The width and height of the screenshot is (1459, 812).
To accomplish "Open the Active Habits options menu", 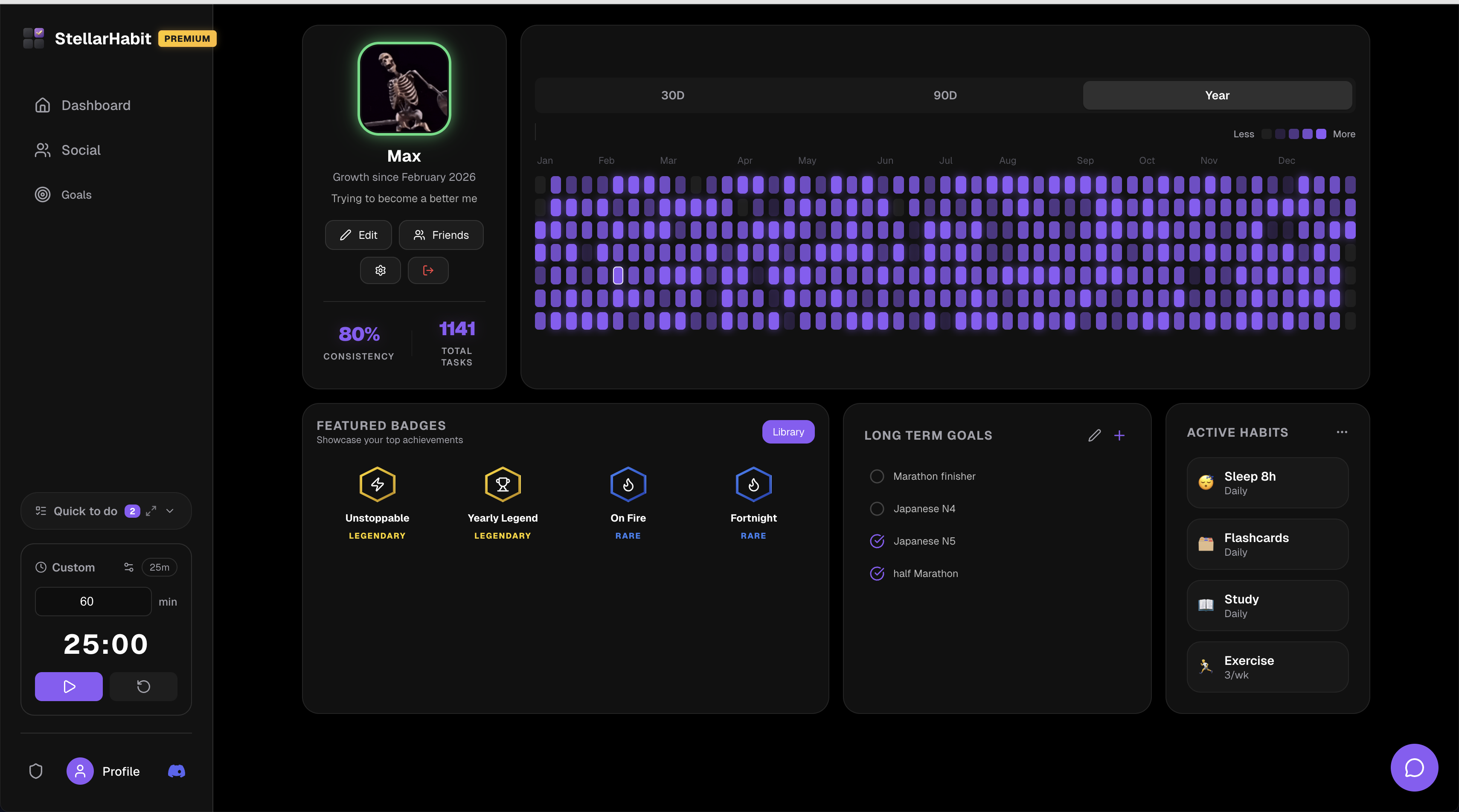I will point(1342,432).
